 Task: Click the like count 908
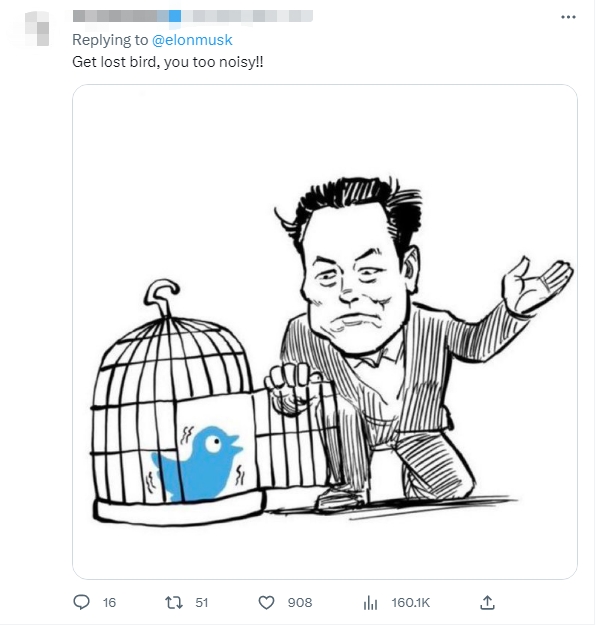click(x=300, y=602)
